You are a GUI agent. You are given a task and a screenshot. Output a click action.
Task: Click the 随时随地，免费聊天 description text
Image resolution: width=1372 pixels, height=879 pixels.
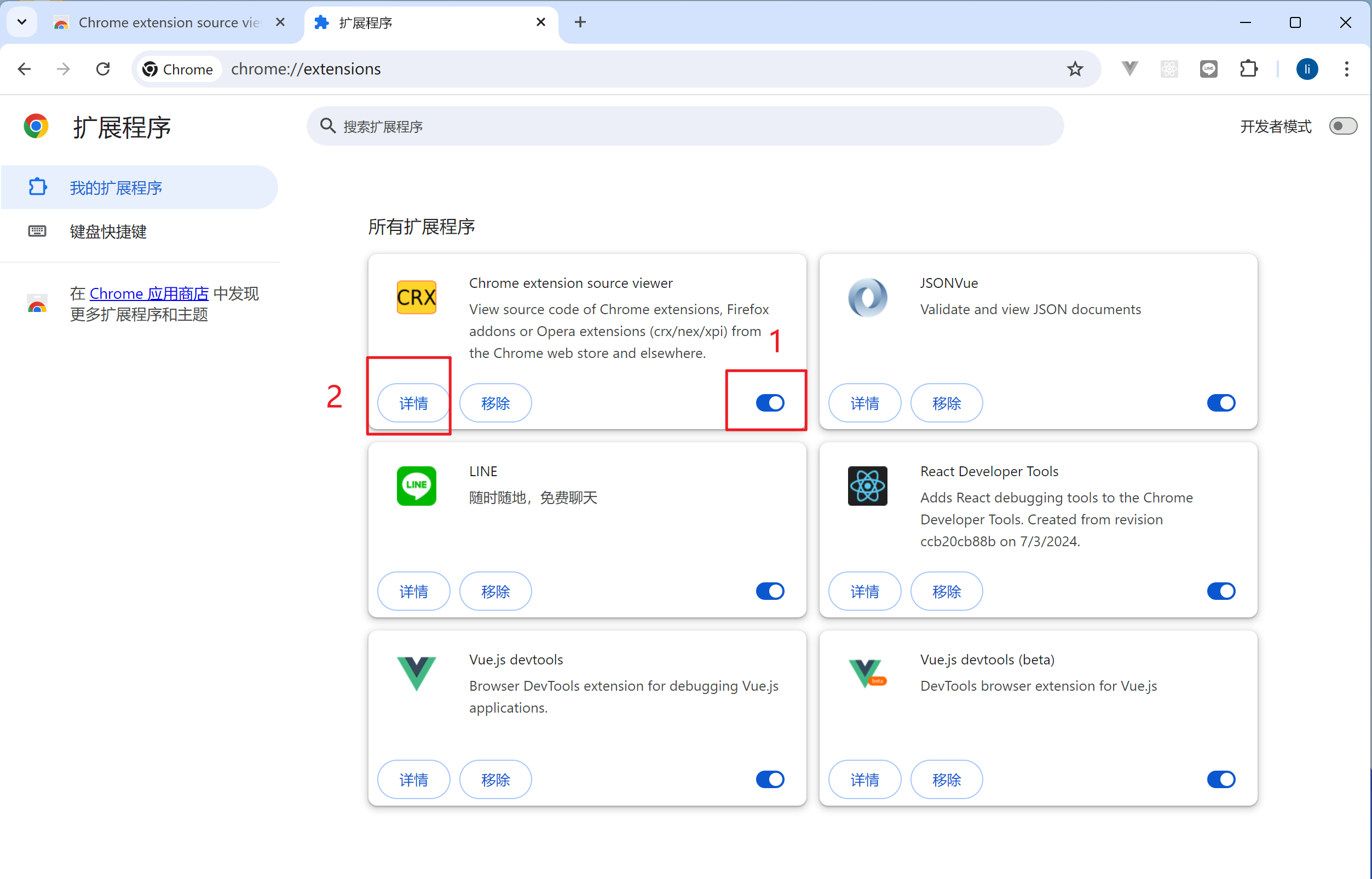pyautogui.click(x=533, y=498)
